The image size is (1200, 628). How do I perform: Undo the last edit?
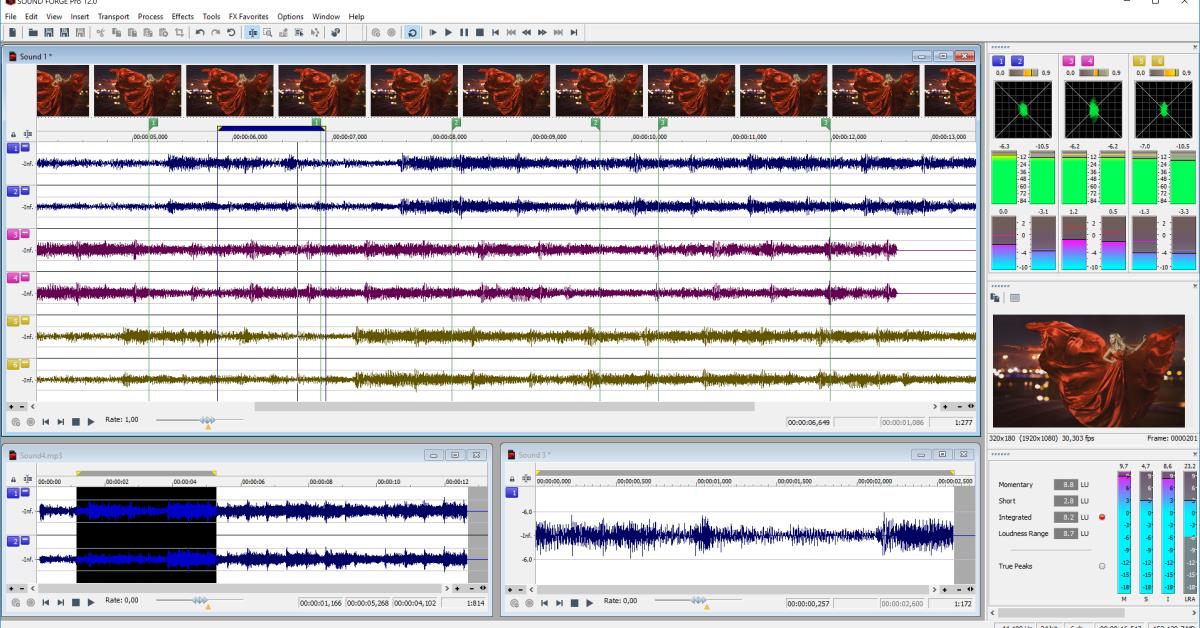point(200,32)
